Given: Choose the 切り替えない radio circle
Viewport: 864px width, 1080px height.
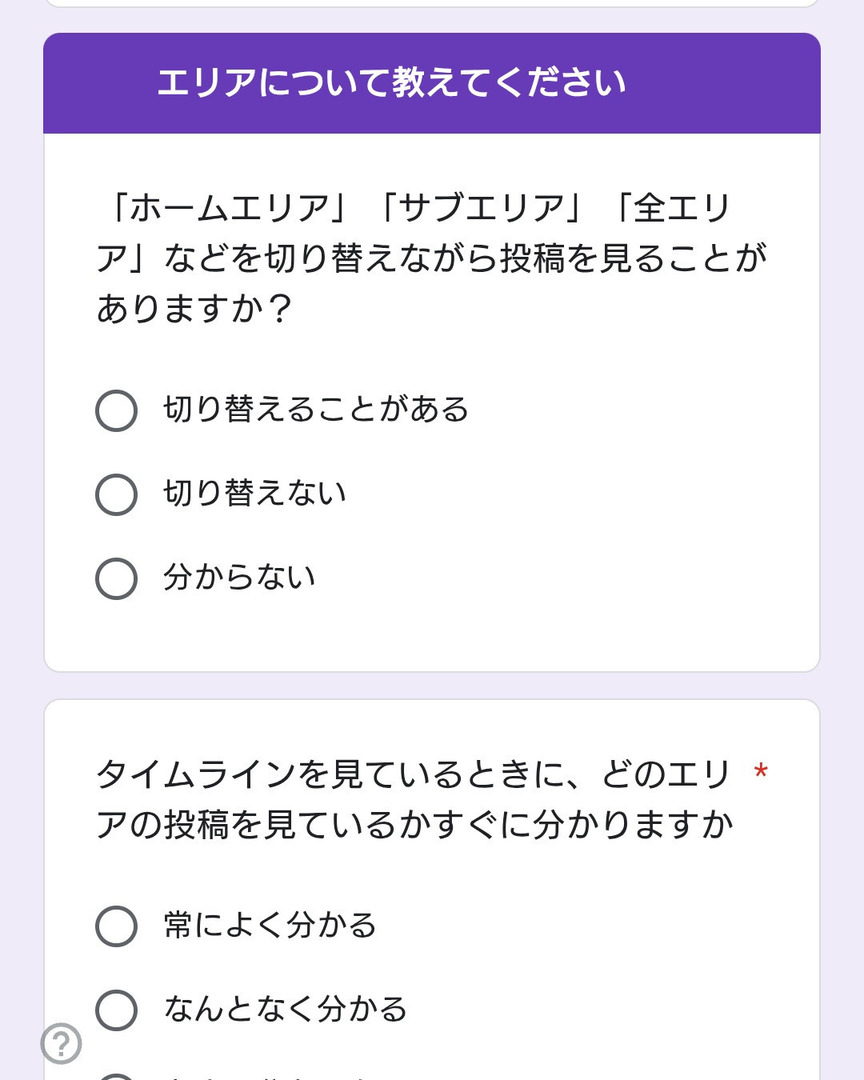Looking at the screenshot, I should click(x=116, y=494).
